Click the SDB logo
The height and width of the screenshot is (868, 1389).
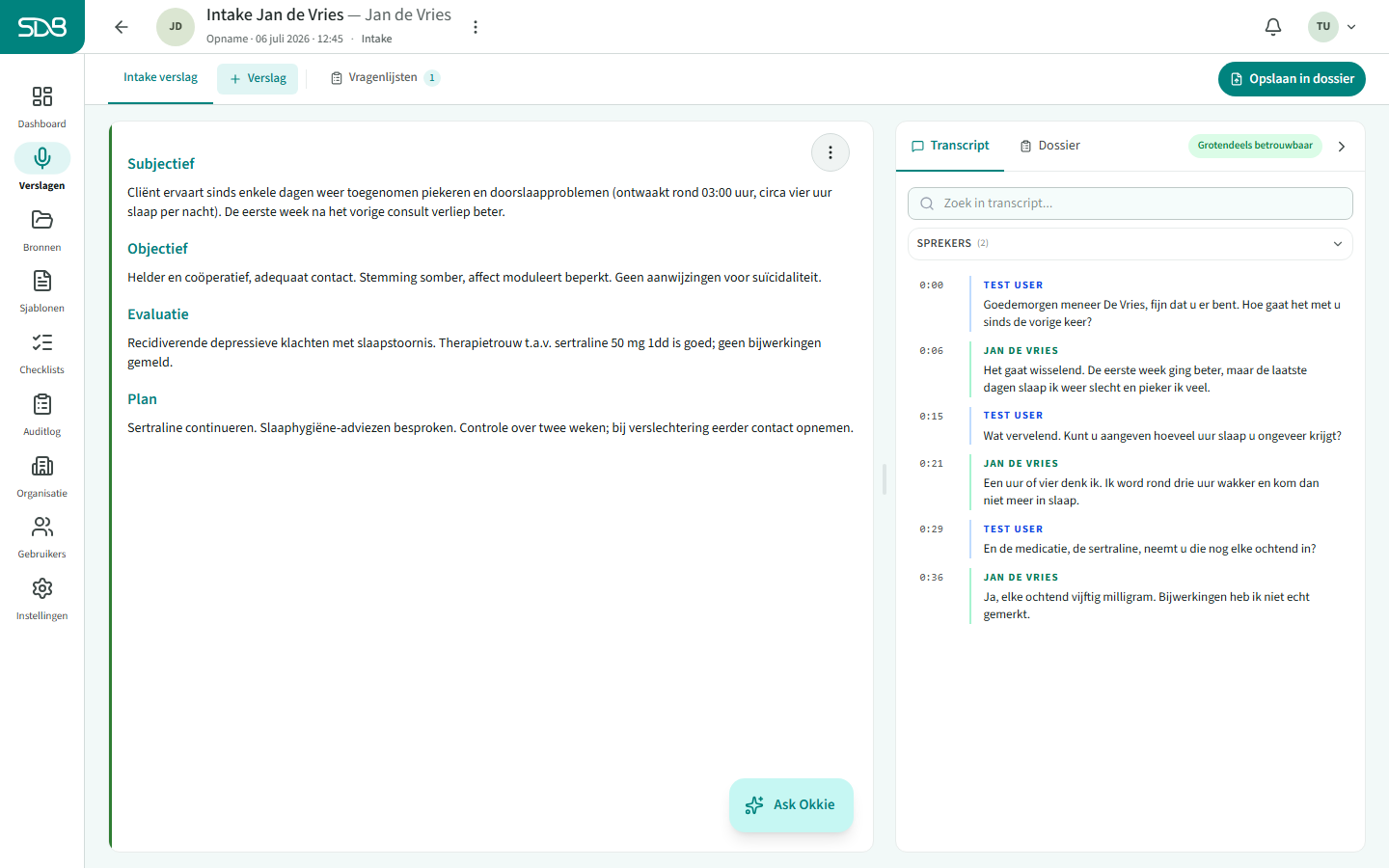[x=42, y=27]
